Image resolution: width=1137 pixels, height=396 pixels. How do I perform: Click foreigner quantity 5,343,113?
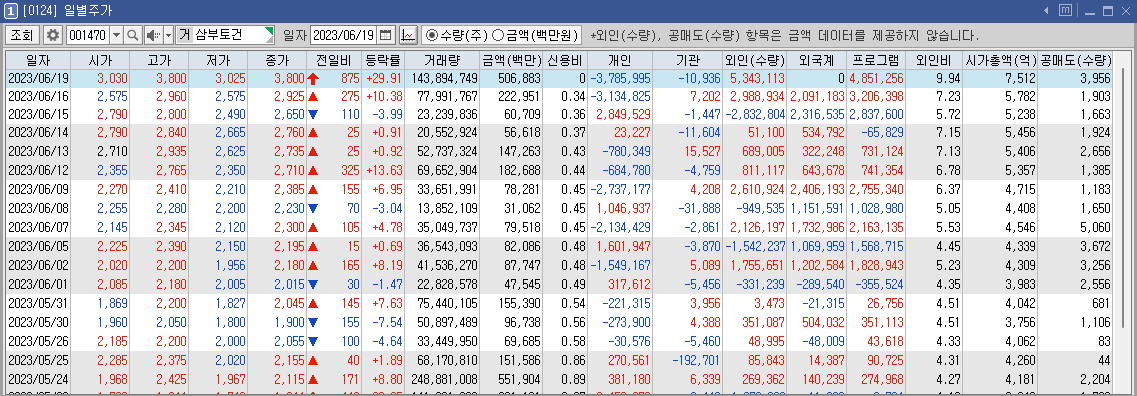[x=757, y=78]
